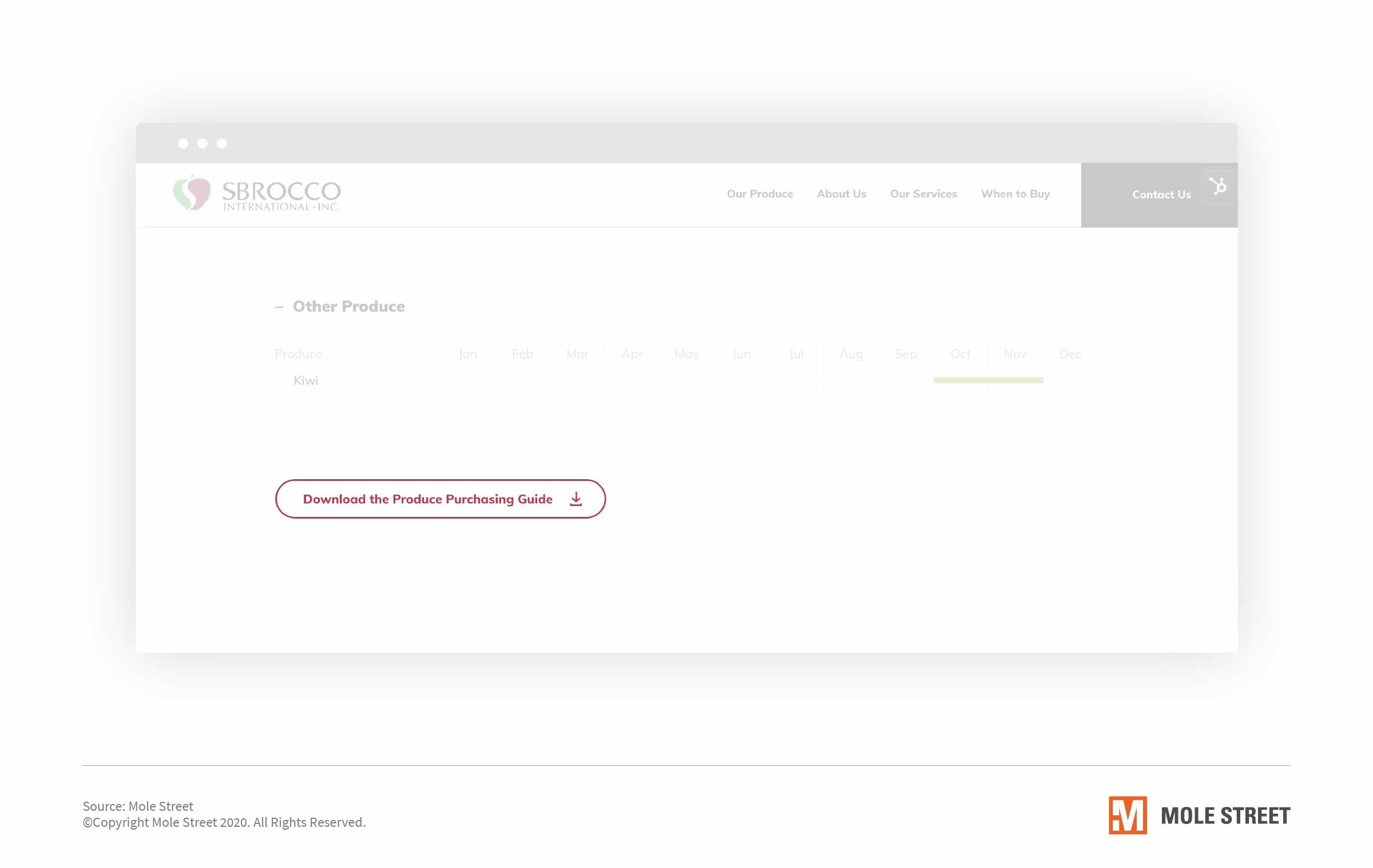
Task: Click the Kiwi produce row item
Action: pyautogui.click(x=306, y=380)
